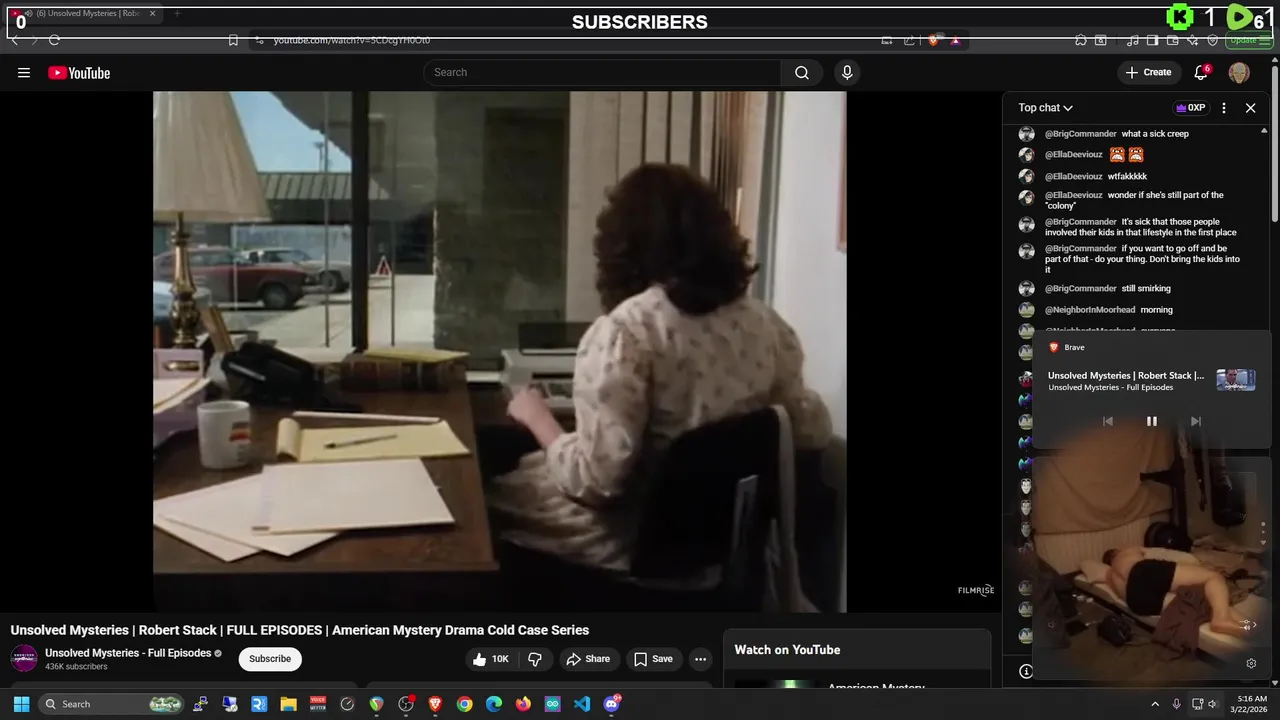This screenshot has width=1280, height=720.
Task: Click the youtube.com address bar URL
Action: [x=352, y=40]
